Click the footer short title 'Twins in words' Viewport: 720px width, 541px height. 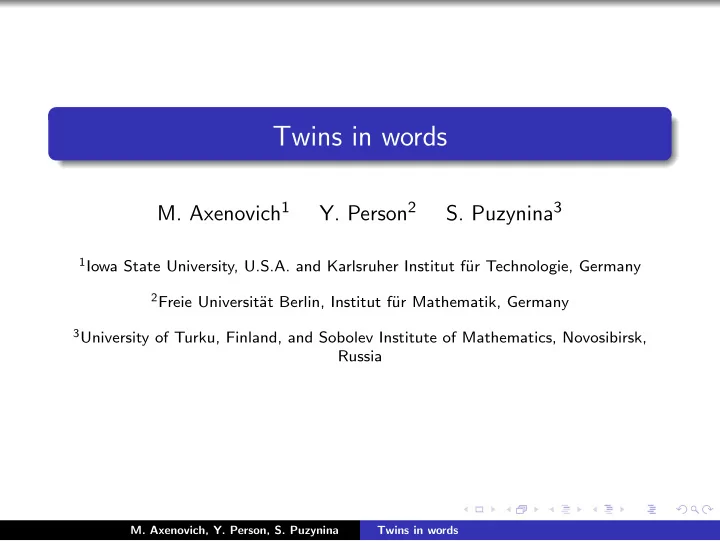[418, 530]
